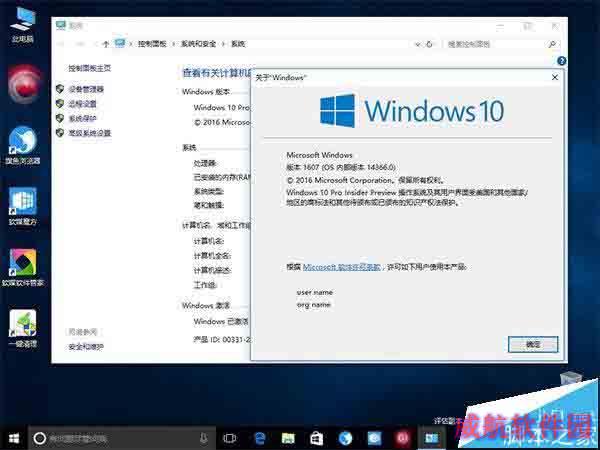The height and width of the screenshot is (450, 600).
Task: Close the 关于"Windows" dialog
Action: click(555, 77)
